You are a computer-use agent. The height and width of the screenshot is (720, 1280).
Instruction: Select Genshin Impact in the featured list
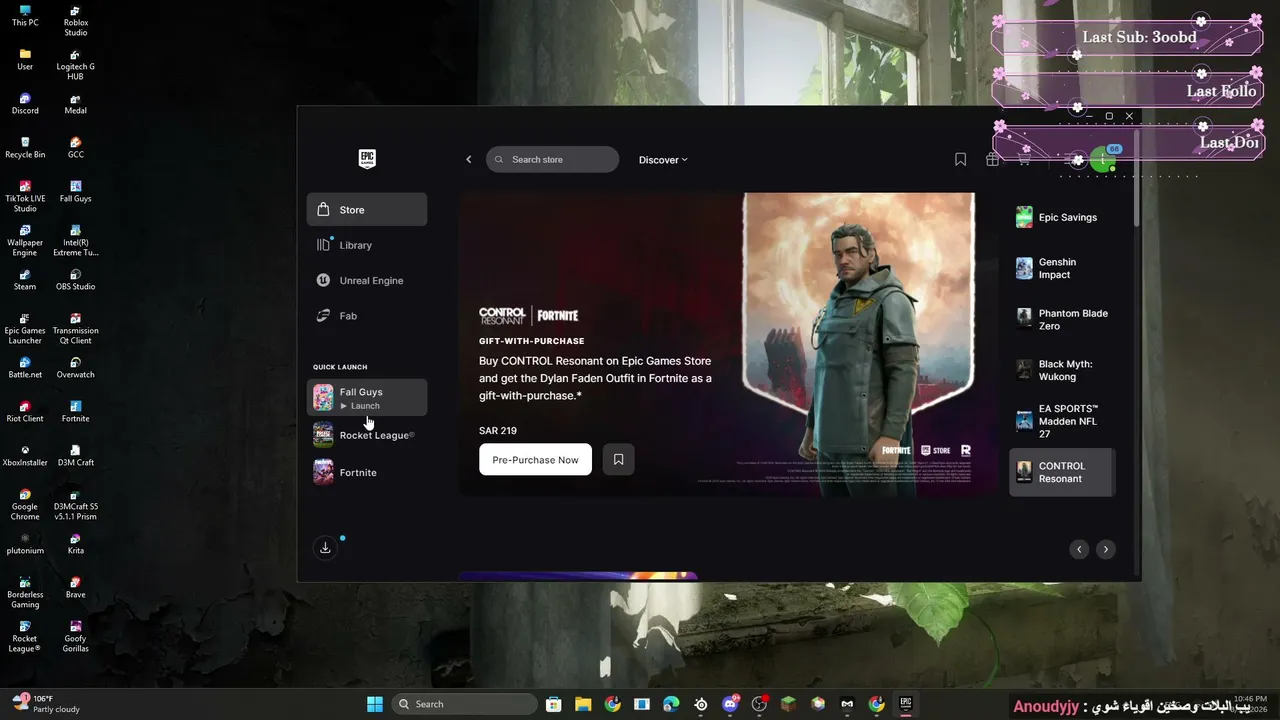tap(1062, 268)
